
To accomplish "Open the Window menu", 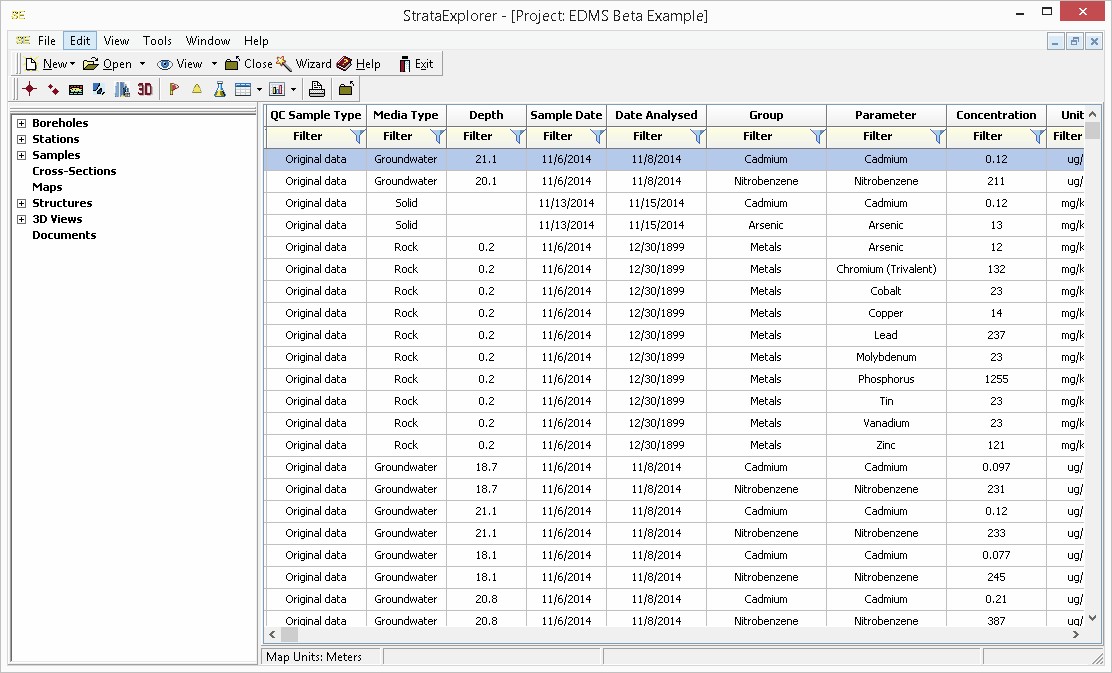I will click(208, 41).
